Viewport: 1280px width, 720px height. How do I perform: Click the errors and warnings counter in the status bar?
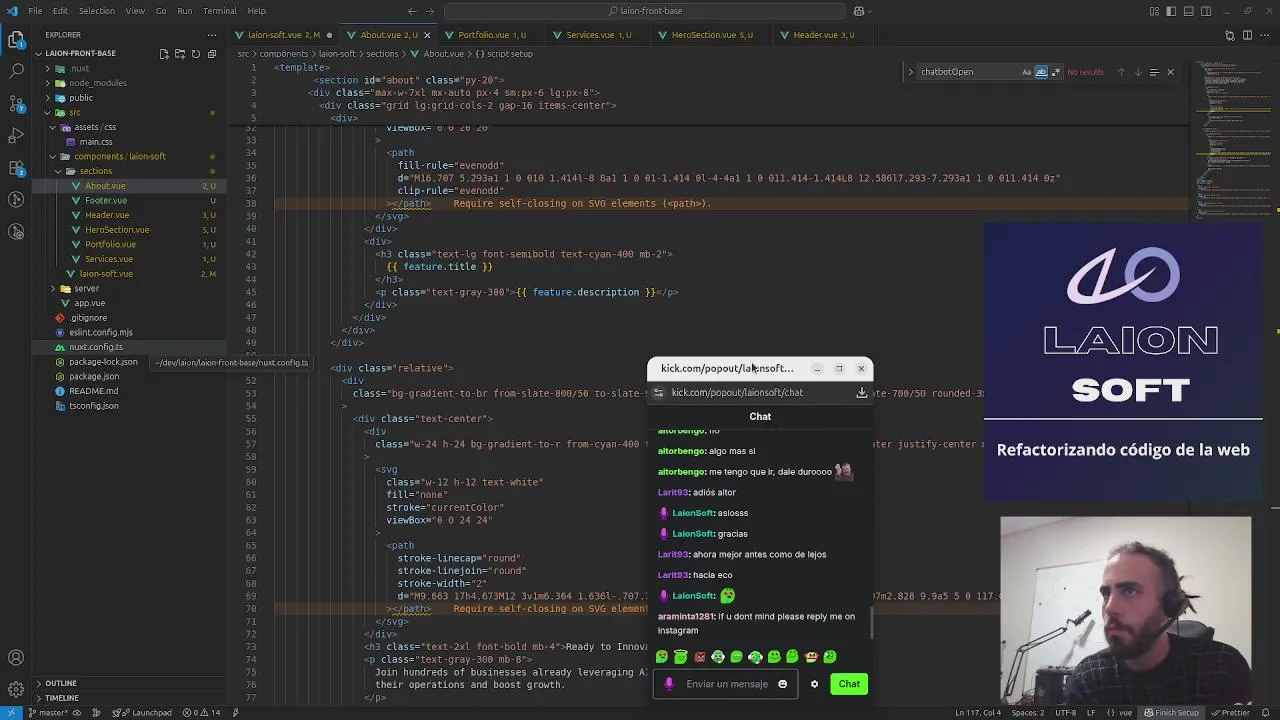(201, 713)
